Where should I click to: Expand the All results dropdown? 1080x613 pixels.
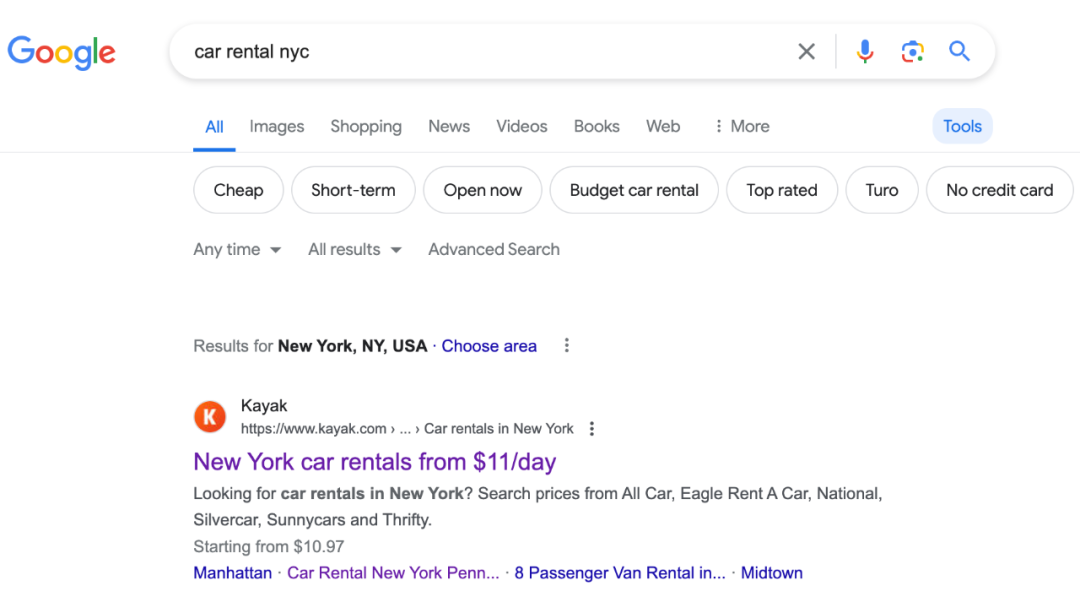click(354, 250)
